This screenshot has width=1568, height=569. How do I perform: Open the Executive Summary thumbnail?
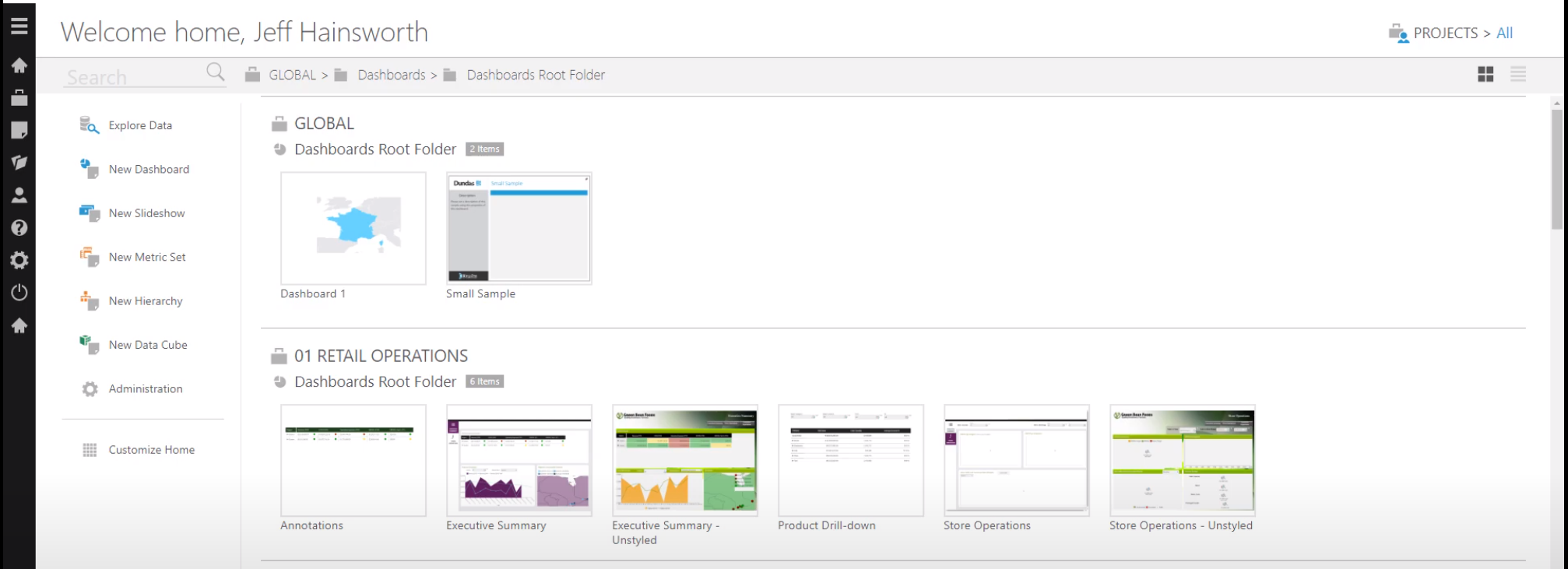[519, 460]
